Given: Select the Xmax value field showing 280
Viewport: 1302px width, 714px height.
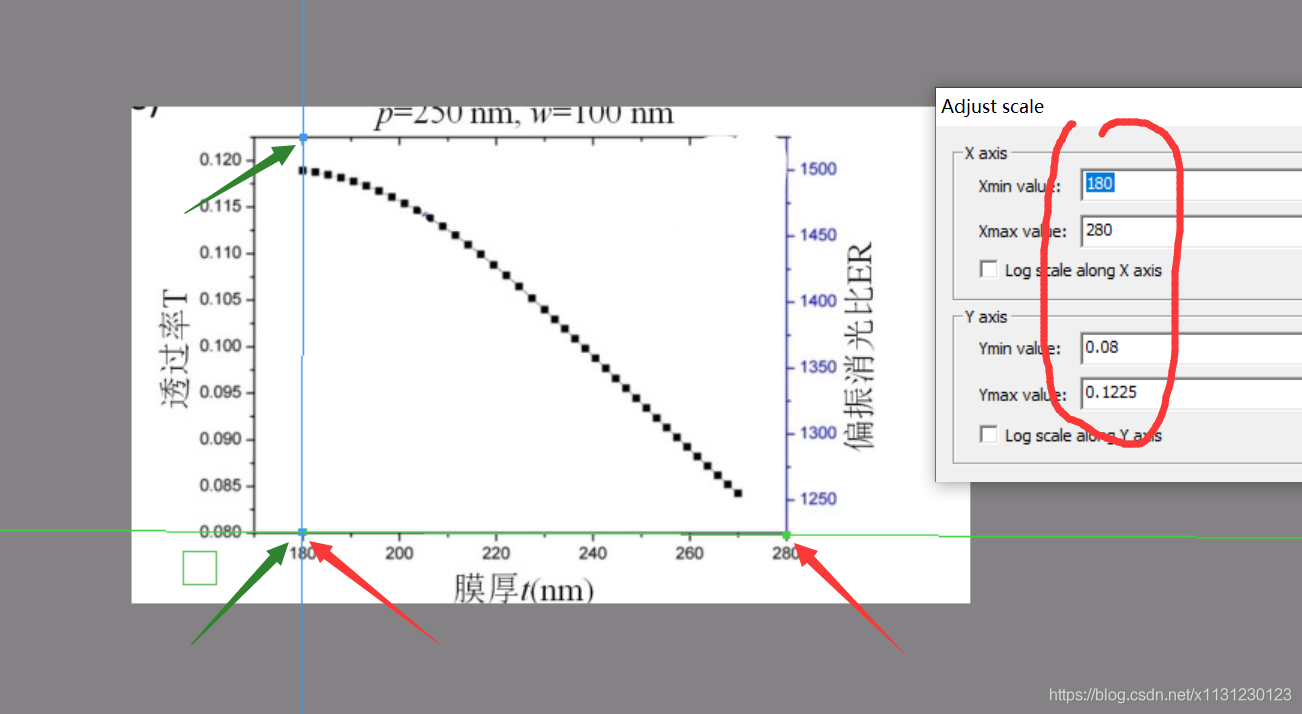Looking at the screenshot, I should point(1190,230).
